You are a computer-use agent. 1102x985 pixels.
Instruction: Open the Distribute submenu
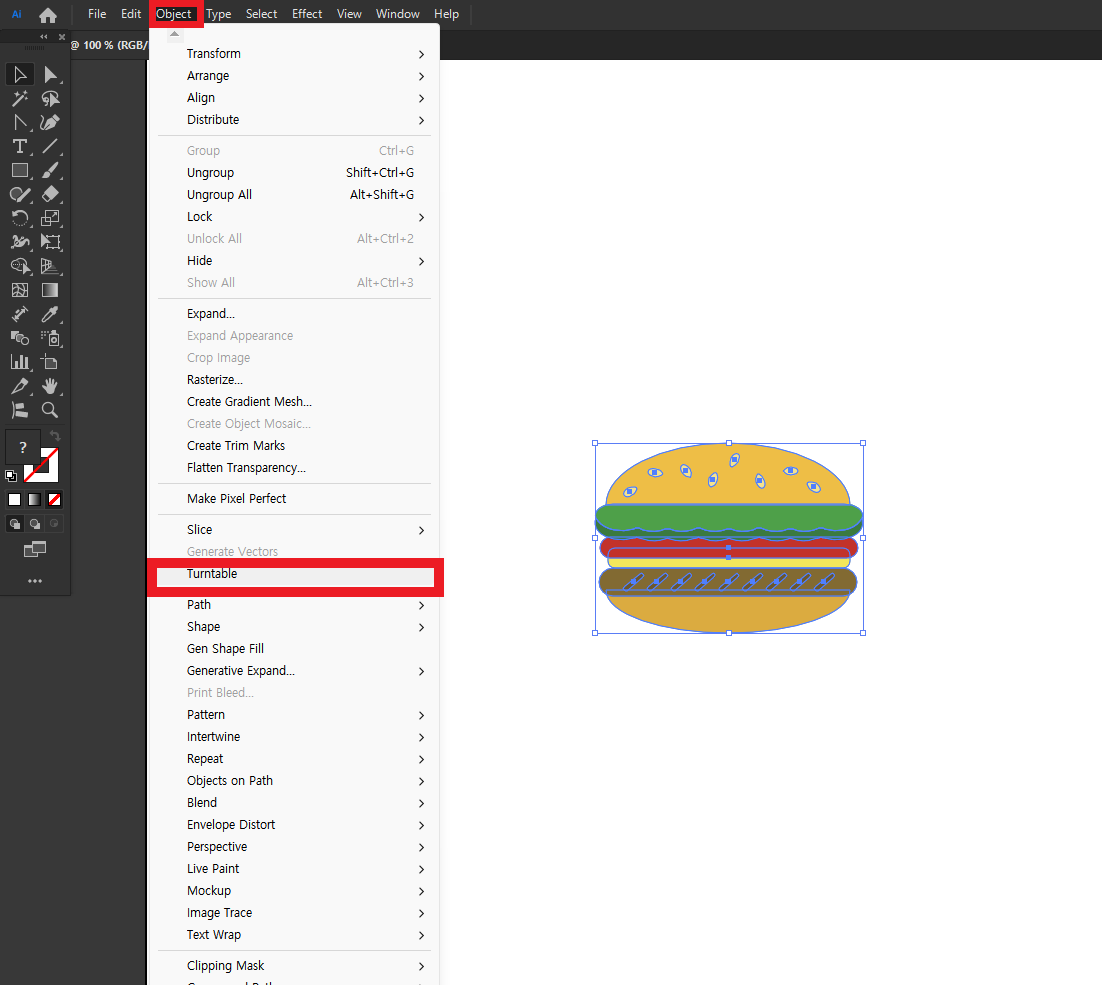(294, 120)
